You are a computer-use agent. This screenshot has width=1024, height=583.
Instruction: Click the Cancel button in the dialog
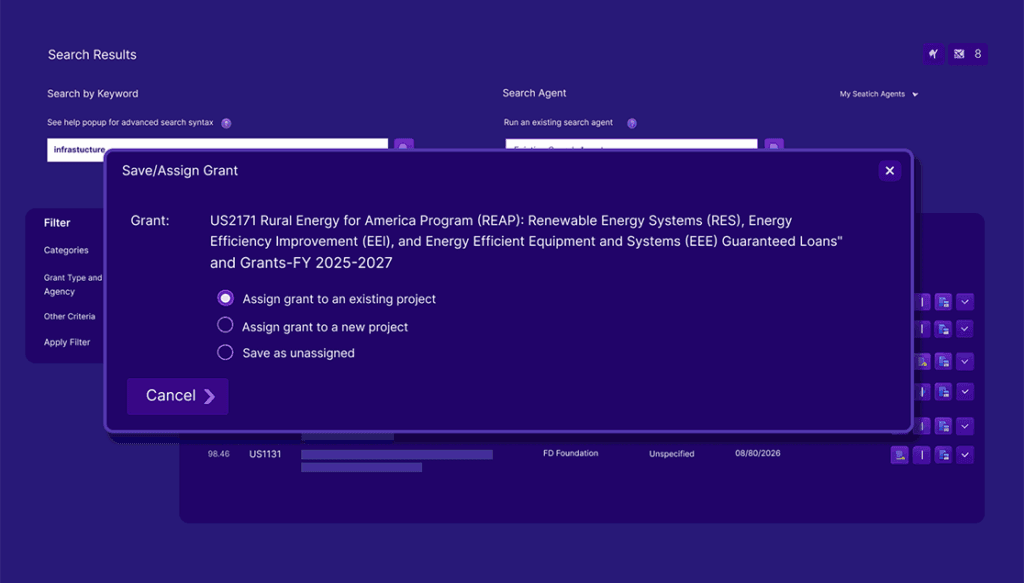coord(177,396)
